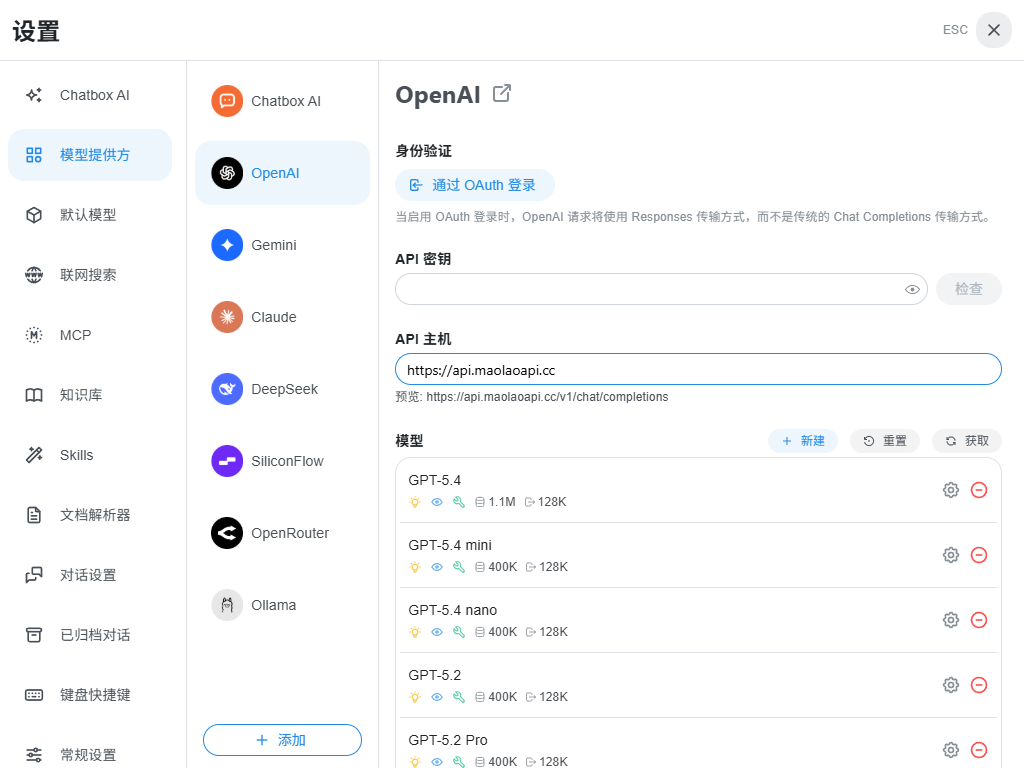This screenshot has width=1024, height=768.
Task: Remove GPT-5.2 model with minus icon
Action: tap(979, 685)
